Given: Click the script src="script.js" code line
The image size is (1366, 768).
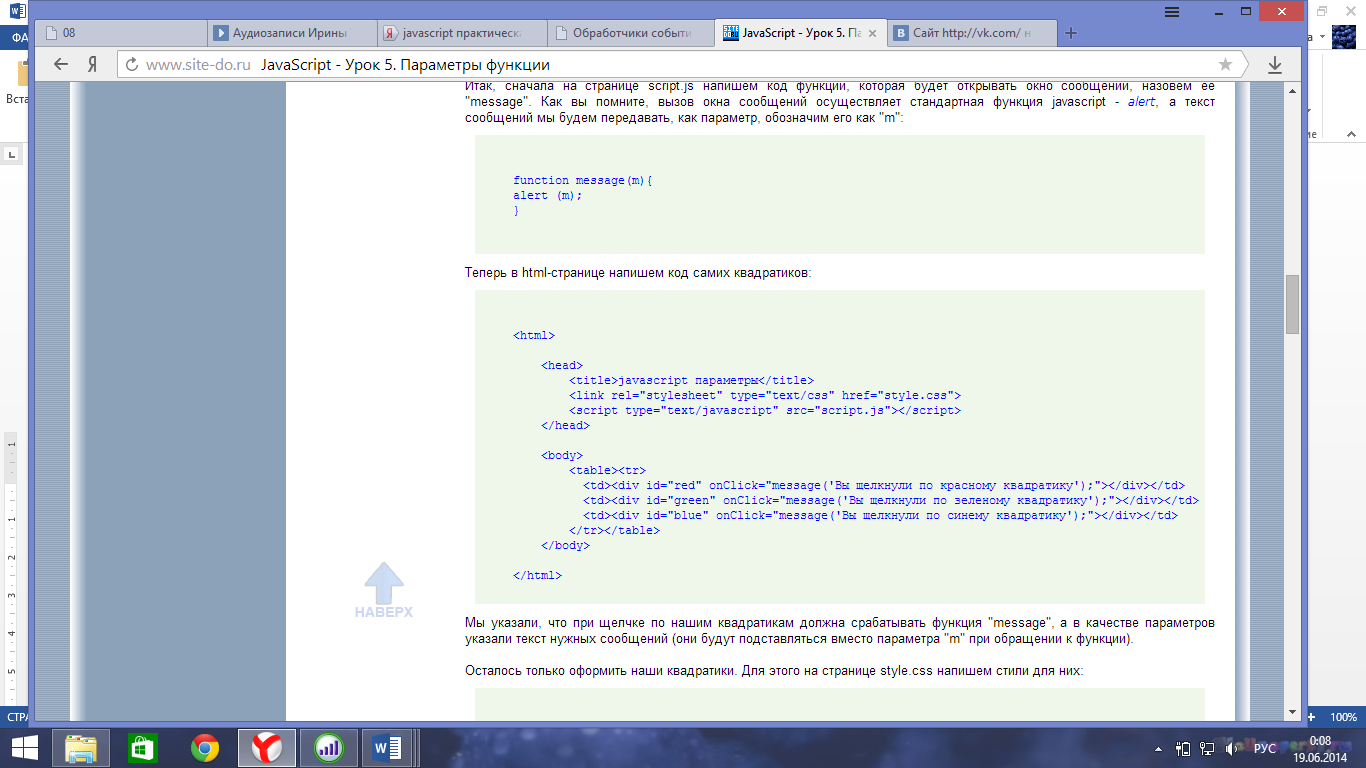Looking at the screenshot, I should (x=765, y=410).
